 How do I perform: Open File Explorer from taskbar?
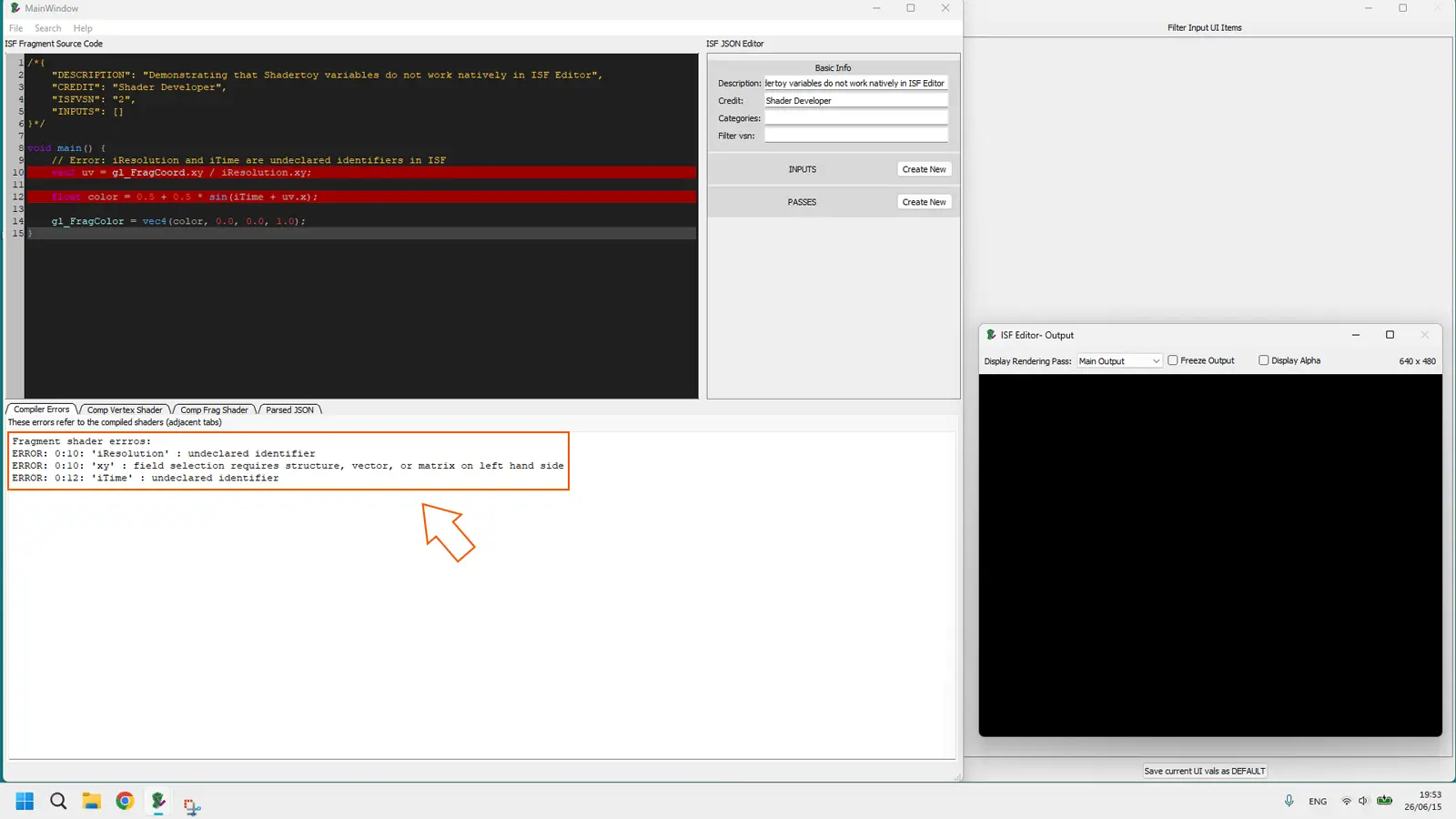[x=91, y=801]
